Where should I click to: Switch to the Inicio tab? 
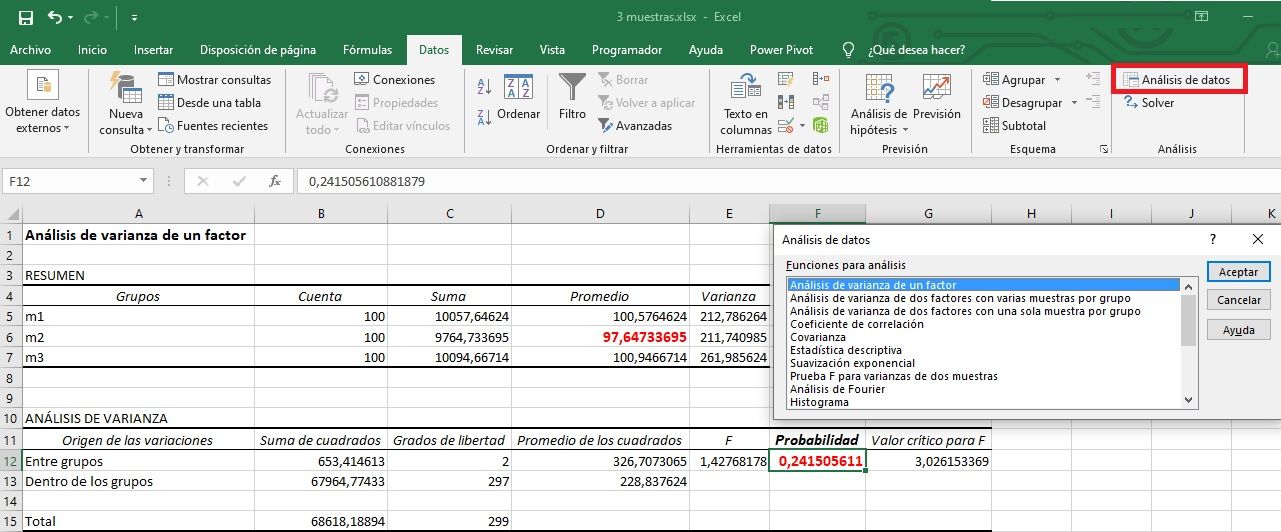92,49
